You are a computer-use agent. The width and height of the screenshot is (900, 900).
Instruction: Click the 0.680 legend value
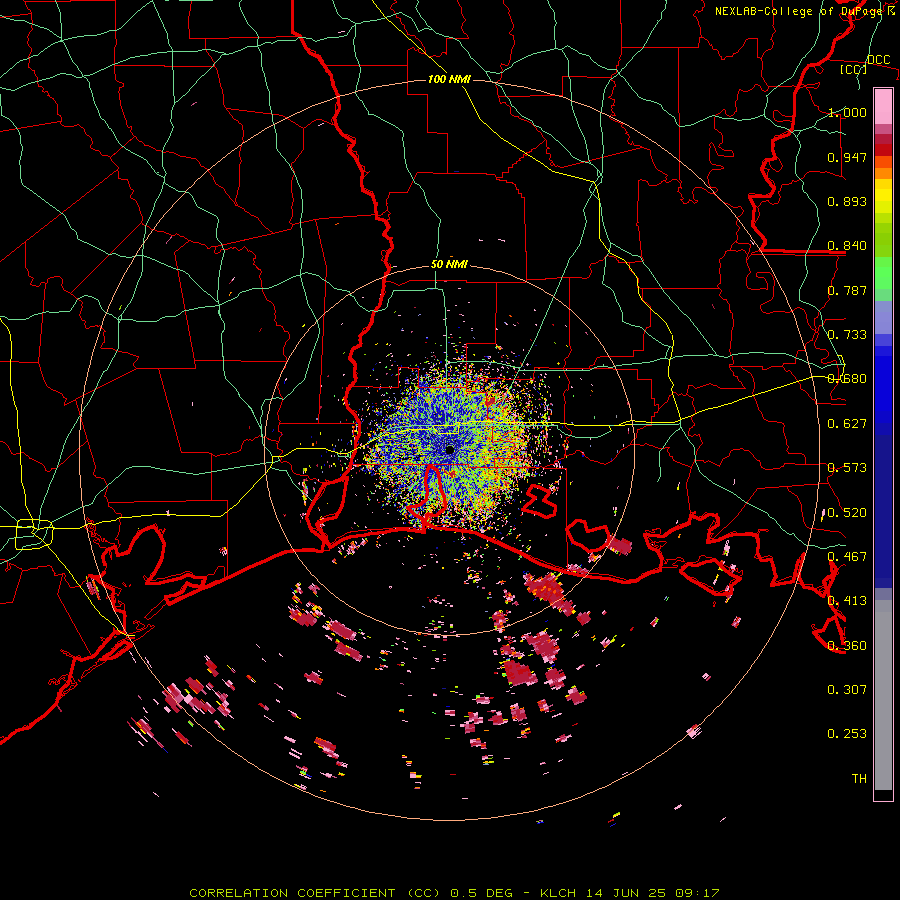pos(847,379)
